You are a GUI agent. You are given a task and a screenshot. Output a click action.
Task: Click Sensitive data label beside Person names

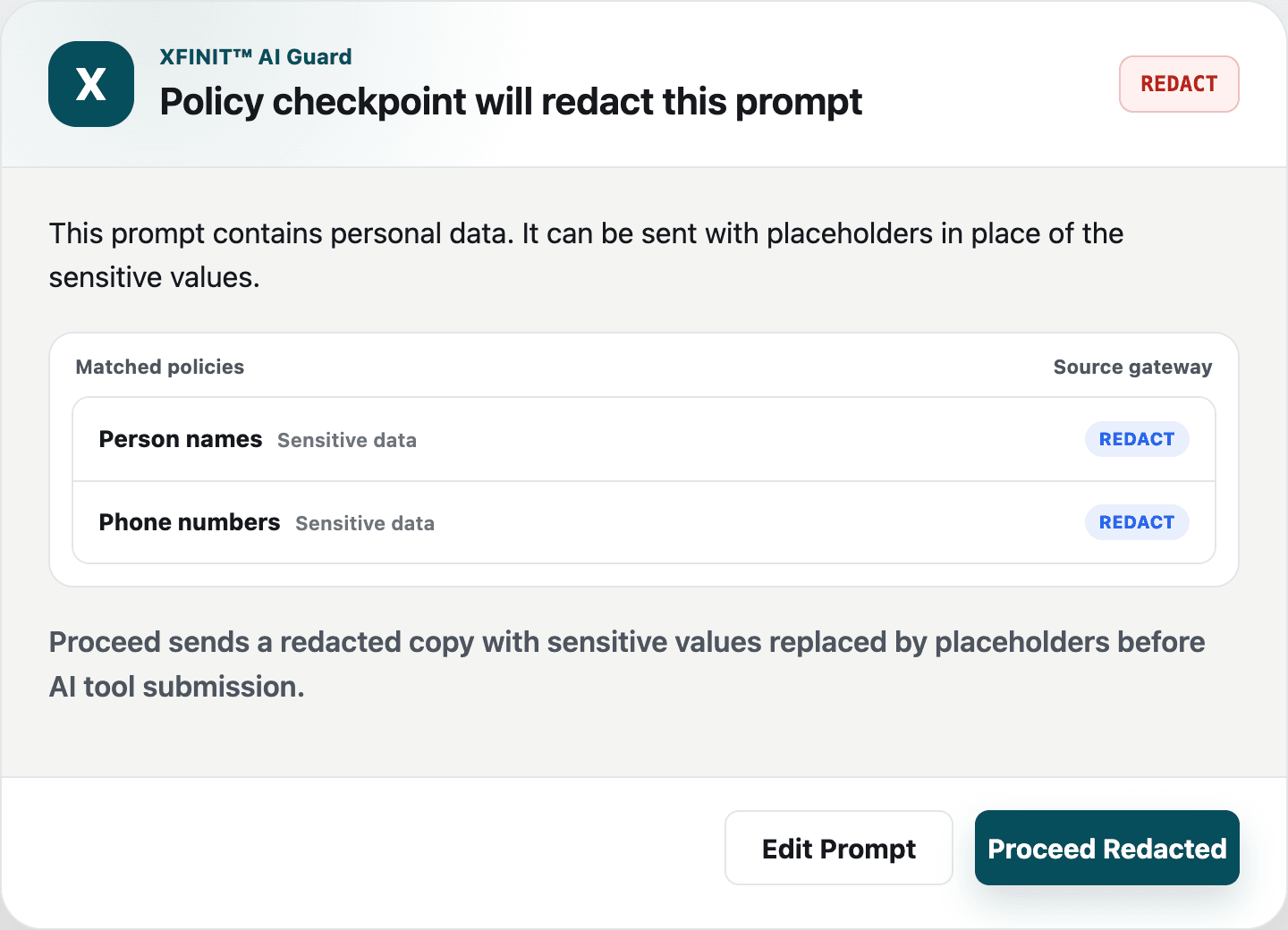[347, 440]
